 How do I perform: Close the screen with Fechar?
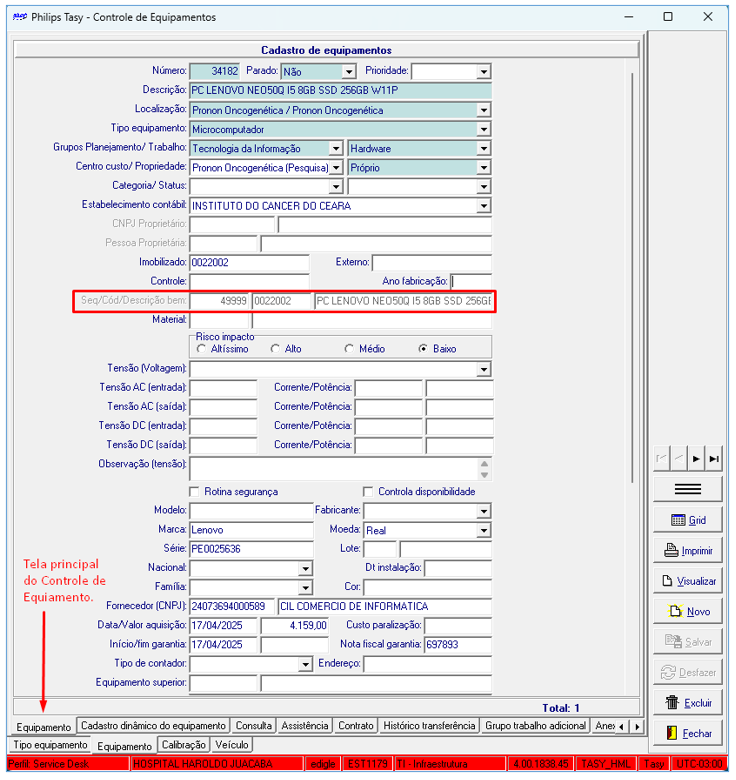tap(688, 733)
